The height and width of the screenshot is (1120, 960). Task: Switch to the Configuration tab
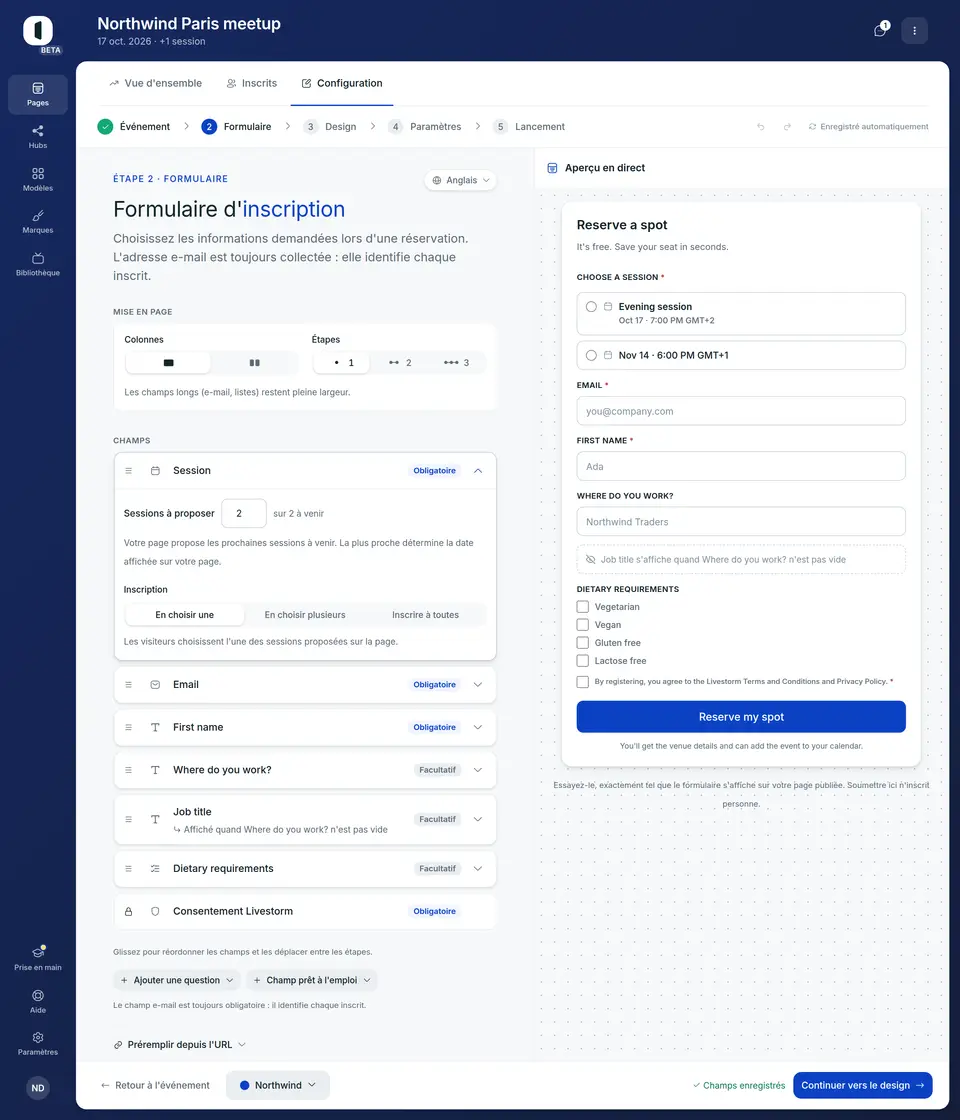[342, 83]
